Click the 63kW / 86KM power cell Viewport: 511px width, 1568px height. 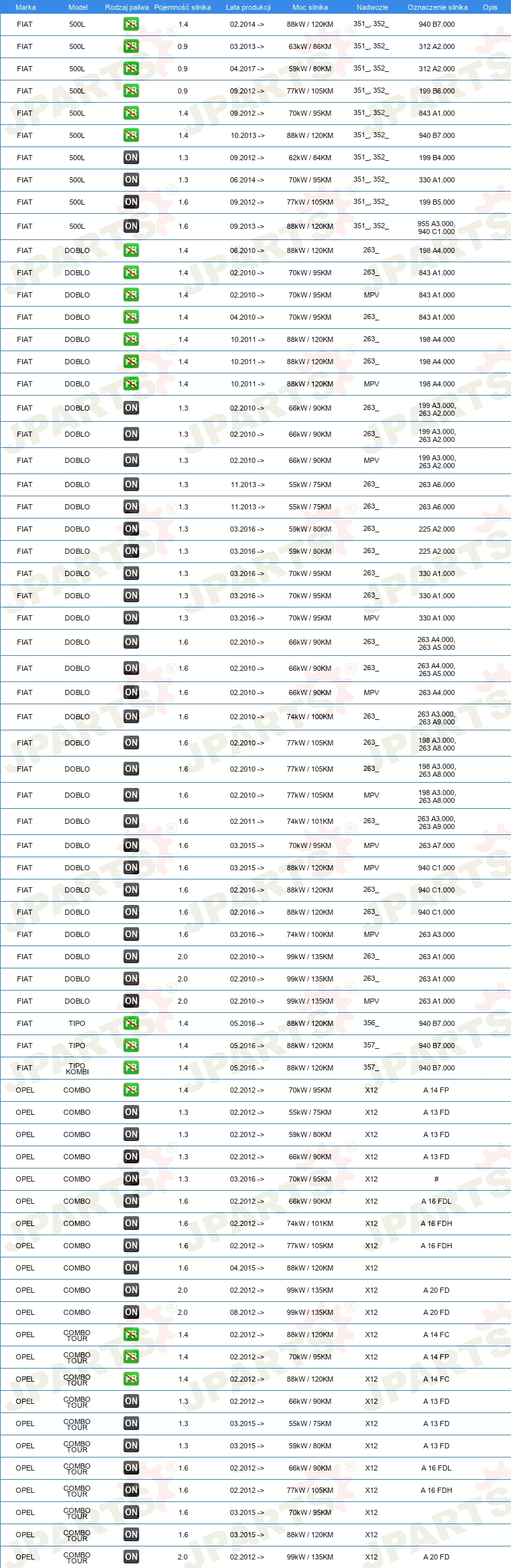pos(310,46)
